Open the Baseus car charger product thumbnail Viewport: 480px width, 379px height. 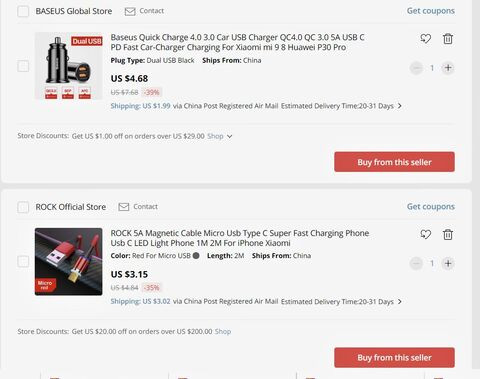click(69, 66)
